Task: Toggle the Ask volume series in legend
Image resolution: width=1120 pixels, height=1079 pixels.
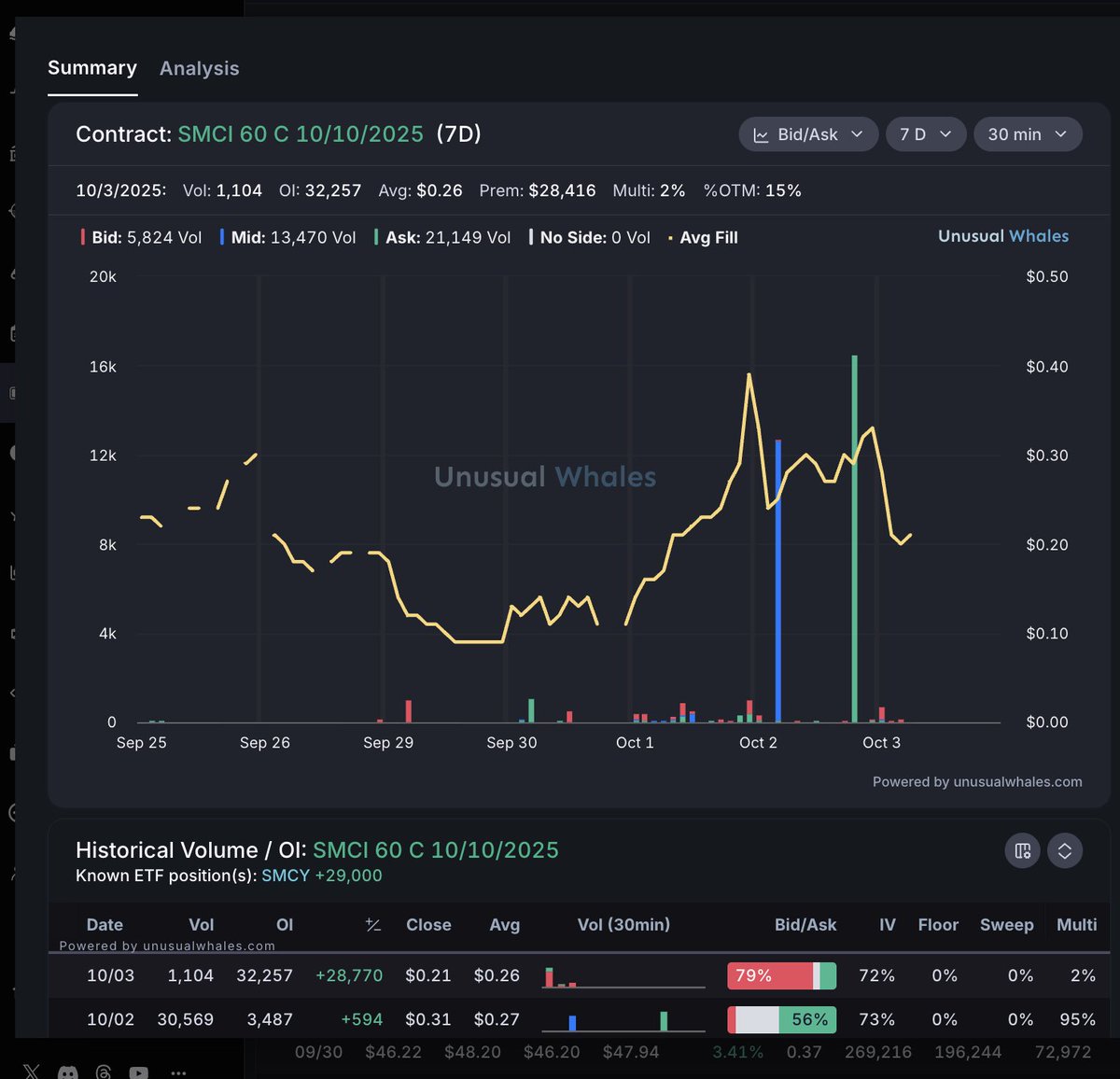Action: pos(442,238)
